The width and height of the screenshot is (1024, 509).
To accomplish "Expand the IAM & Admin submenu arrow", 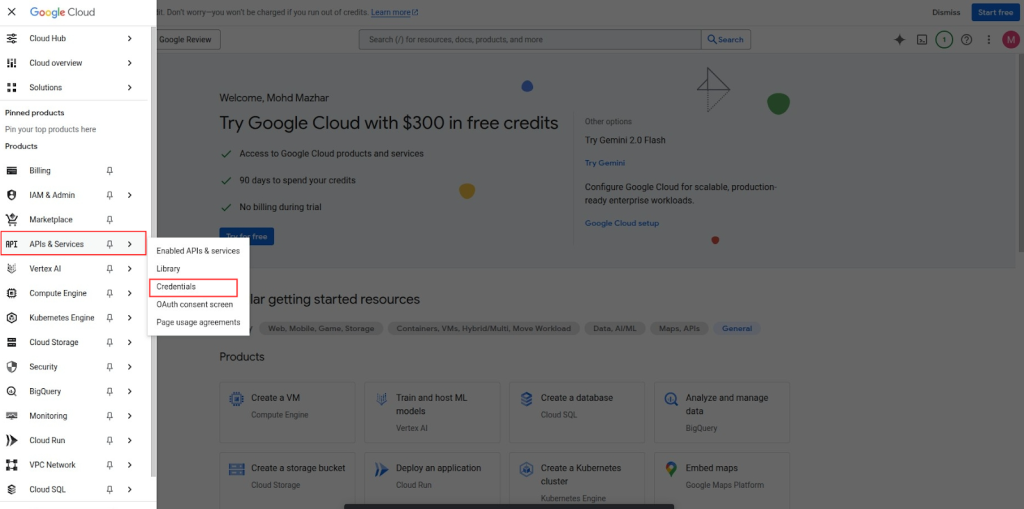I will pyautogui.click(x=130, y=195).
